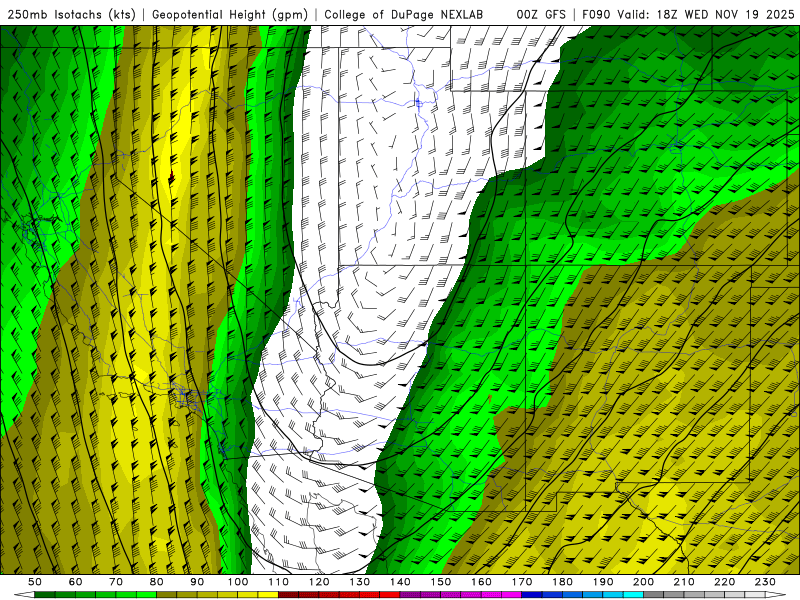This screenshot has height=600, width=800.
Task: Click the 190 label on the color bar
Action: (x=603, y=582)
